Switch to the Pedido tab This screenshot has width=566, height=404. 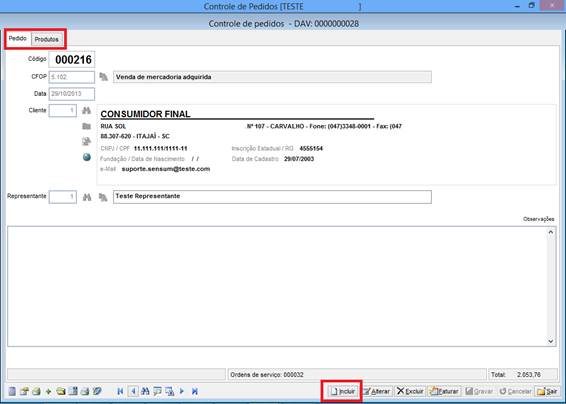click(18, 38)
